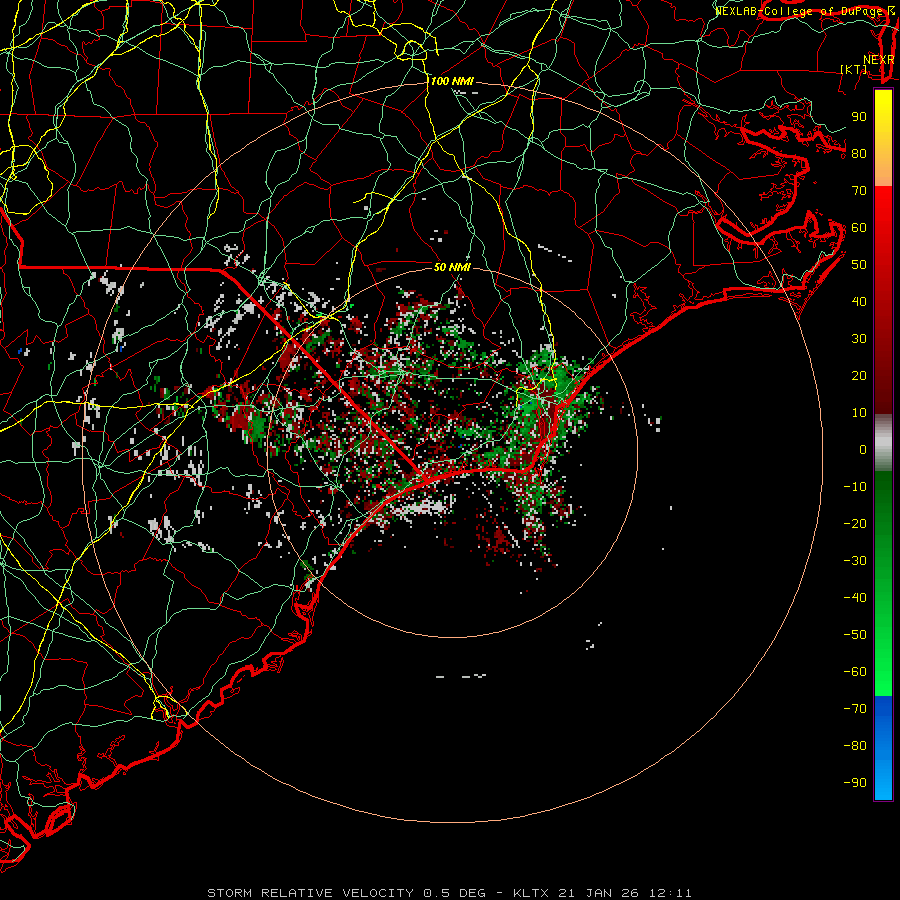Click the storm relative velocity caption at bottom
Image resolution: width=900 pixels, height=900 pixels.
[449, 893]
